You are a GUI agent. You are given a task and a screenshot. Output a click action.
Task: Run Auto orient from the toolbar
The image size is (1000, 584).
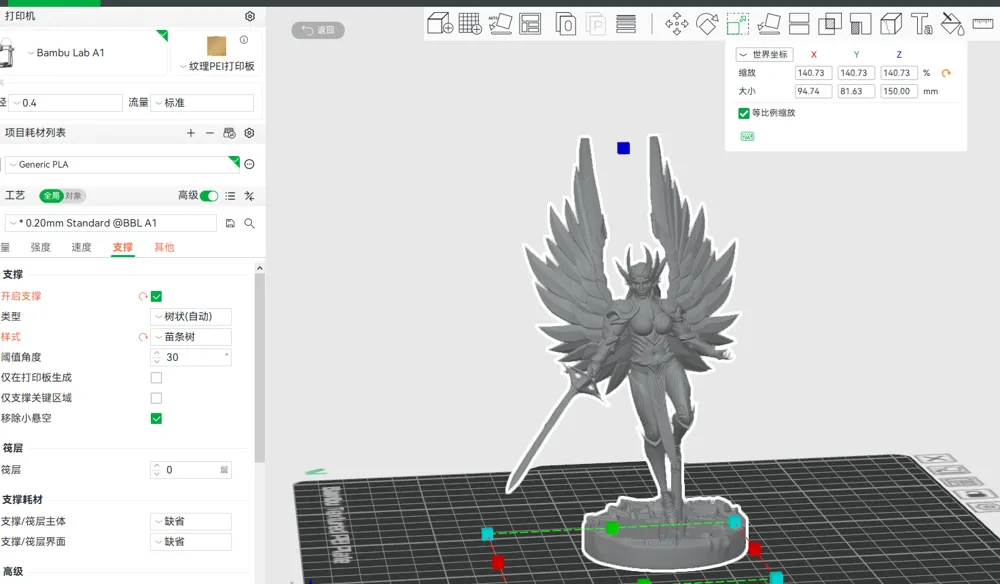pyautogui.click(x=501, y=24)
